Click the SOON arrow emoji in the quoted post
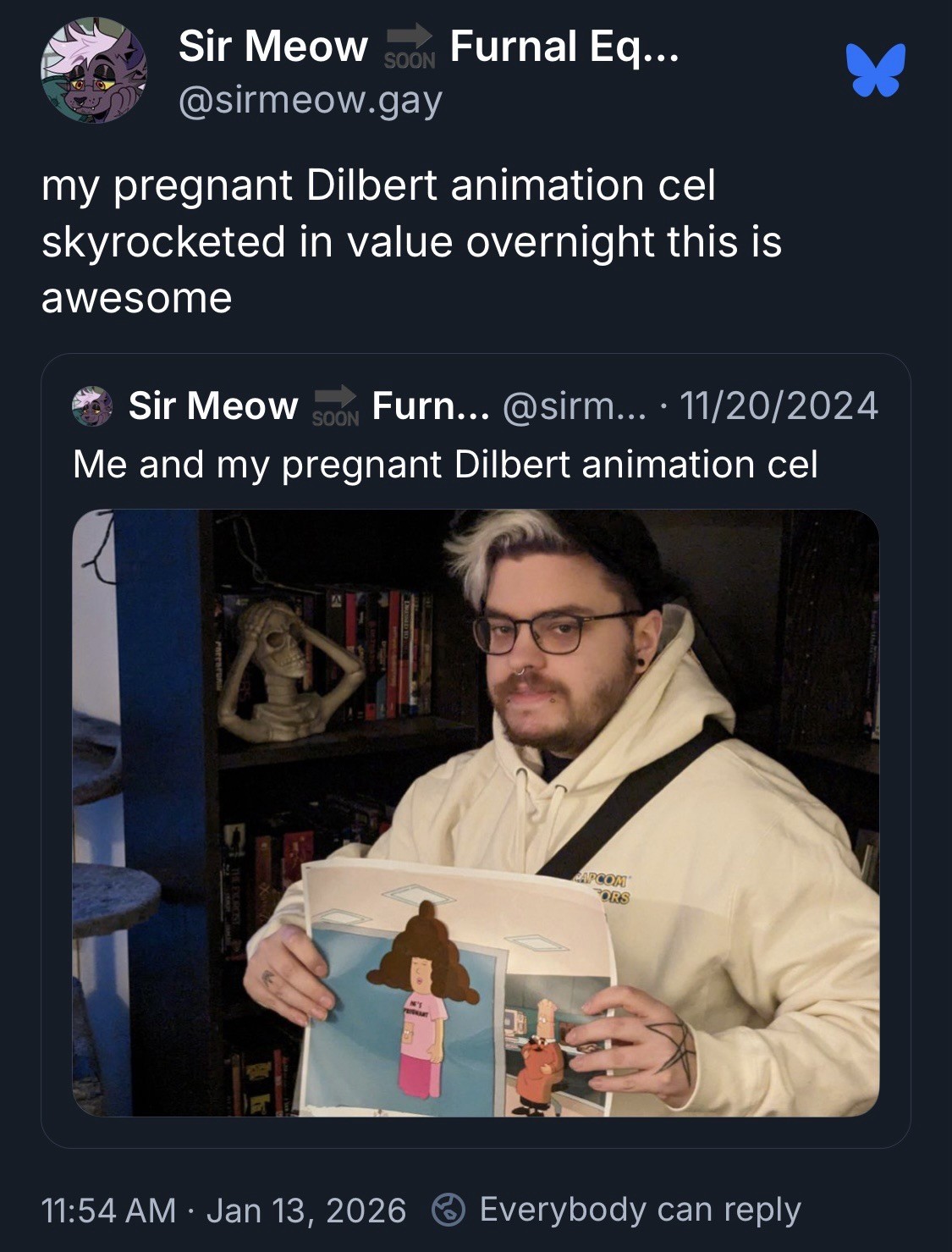952x1252 pixels. [x=336, y=405]
